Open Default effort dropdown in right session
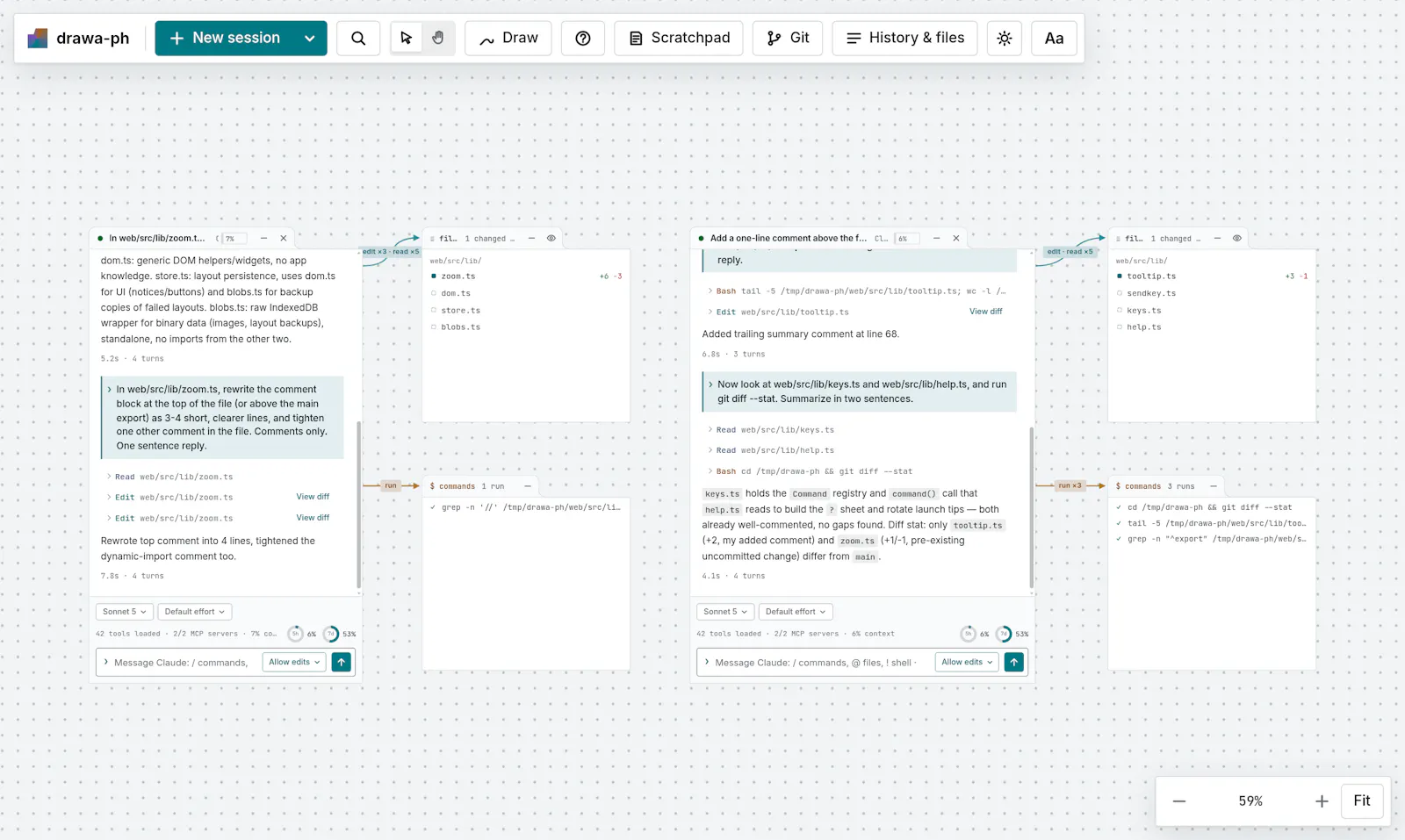1405x840 pixels. coord(796,612)
